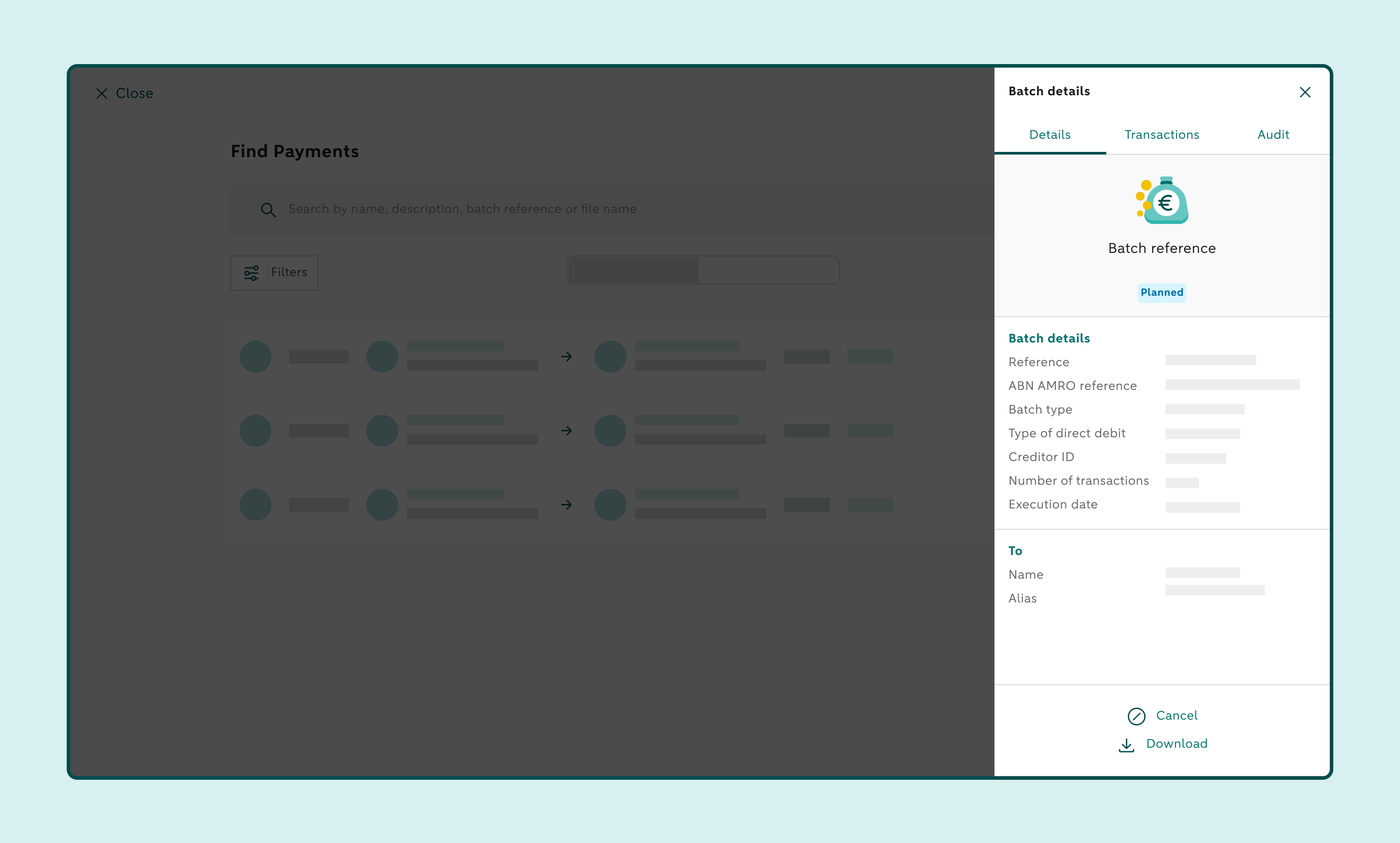Click the payments search field
This screenshot has height=843, width=1400.
(612, 209)
